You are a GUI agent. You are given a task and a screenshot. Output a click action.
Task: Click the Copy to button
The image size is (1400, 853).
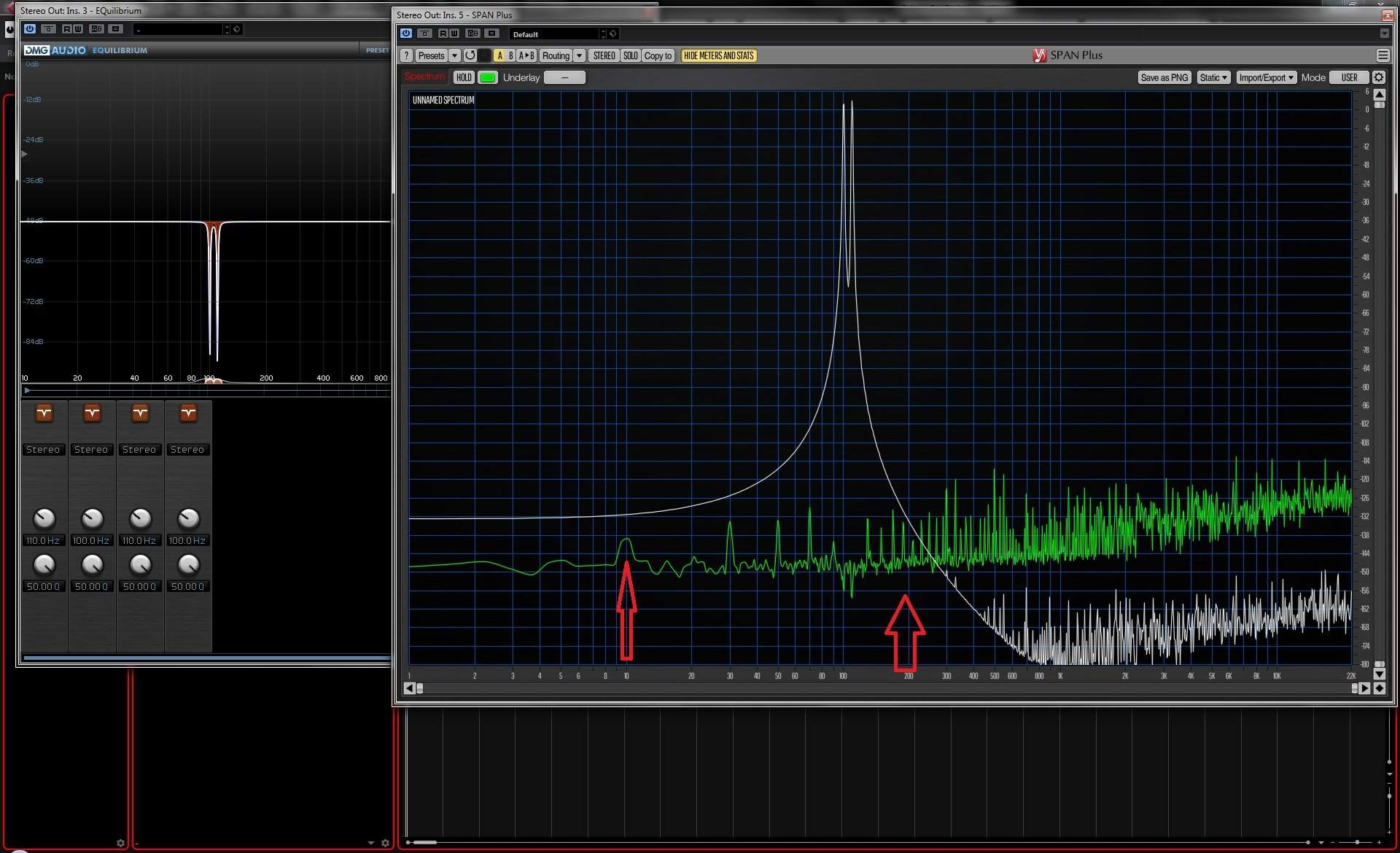[658, 55]
